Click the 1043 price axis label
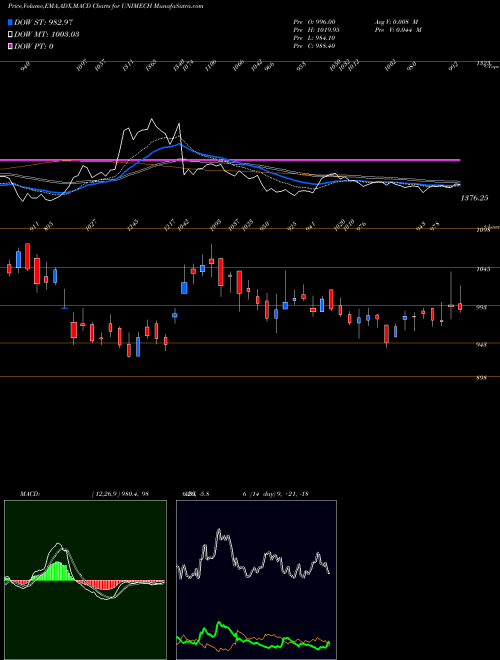This screenshot has height=660, width=500. click(x=483, y=269)
